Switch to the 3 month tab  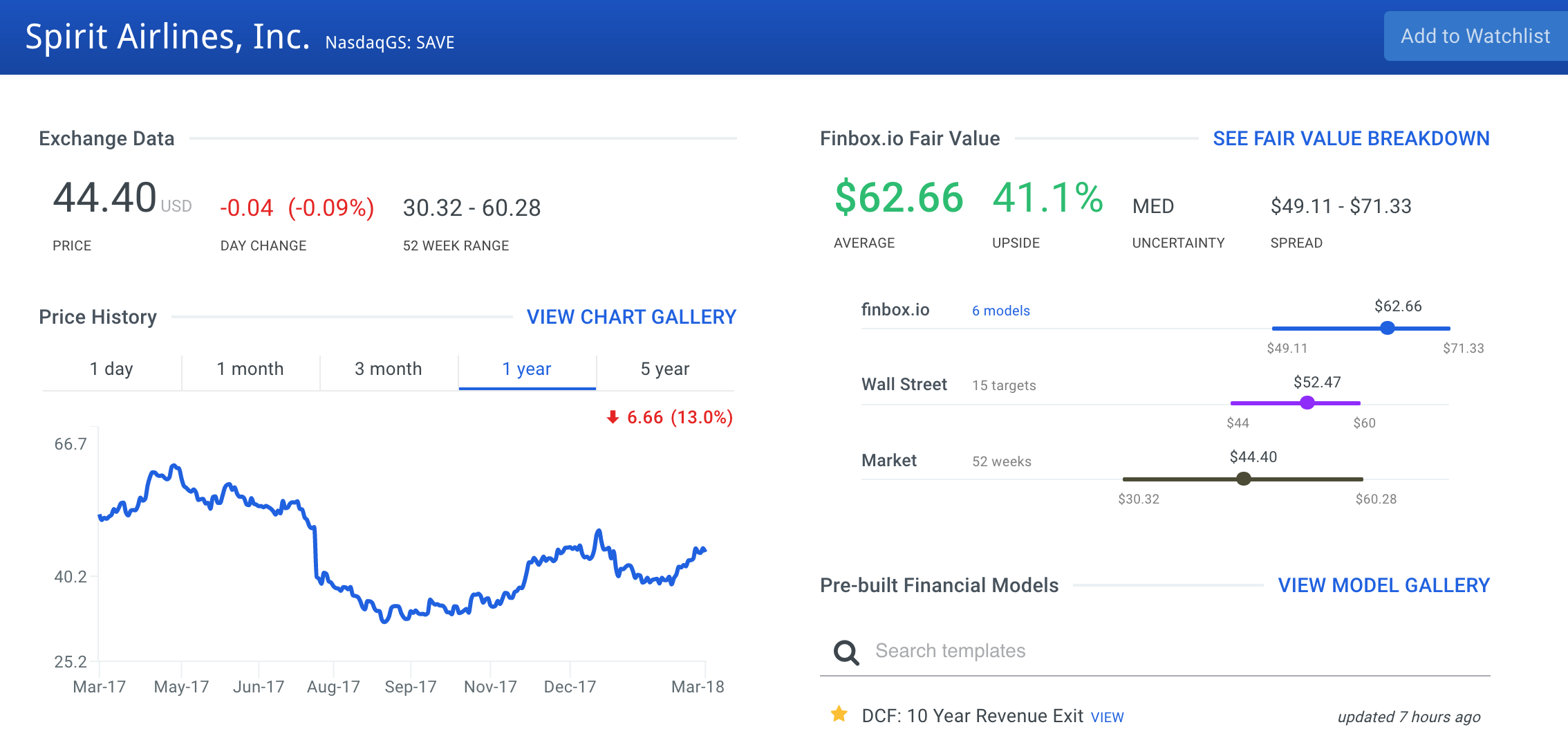coord(389,369)
